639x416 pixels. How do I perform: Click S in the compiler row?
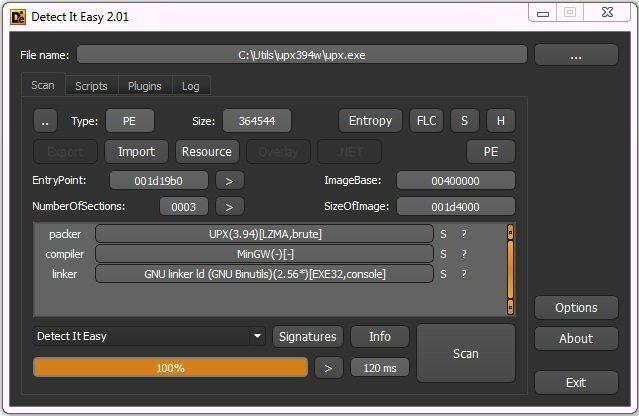pyautogui.click(x=443, y=254)
